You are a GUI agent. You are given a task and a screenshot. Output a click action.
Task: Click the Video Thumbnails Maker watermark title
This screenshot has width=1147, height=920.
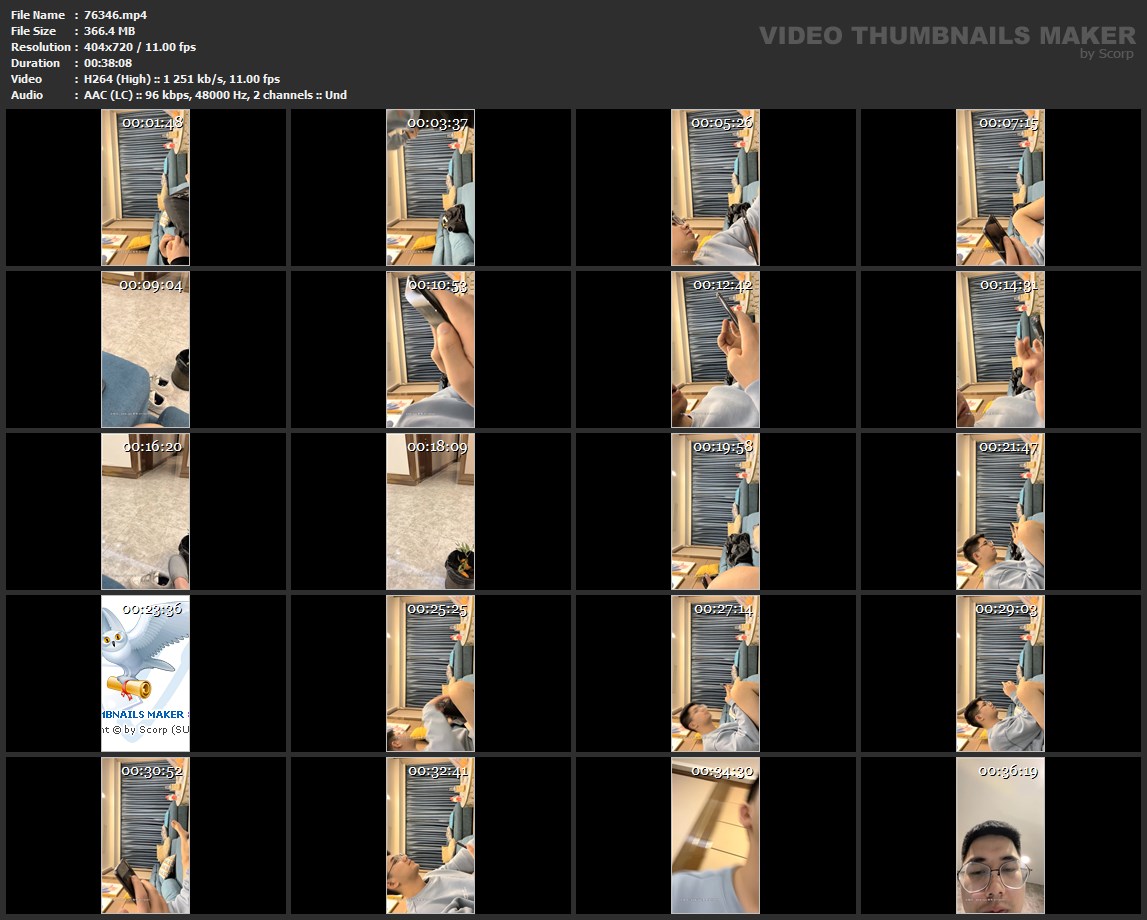pos(946,36)
